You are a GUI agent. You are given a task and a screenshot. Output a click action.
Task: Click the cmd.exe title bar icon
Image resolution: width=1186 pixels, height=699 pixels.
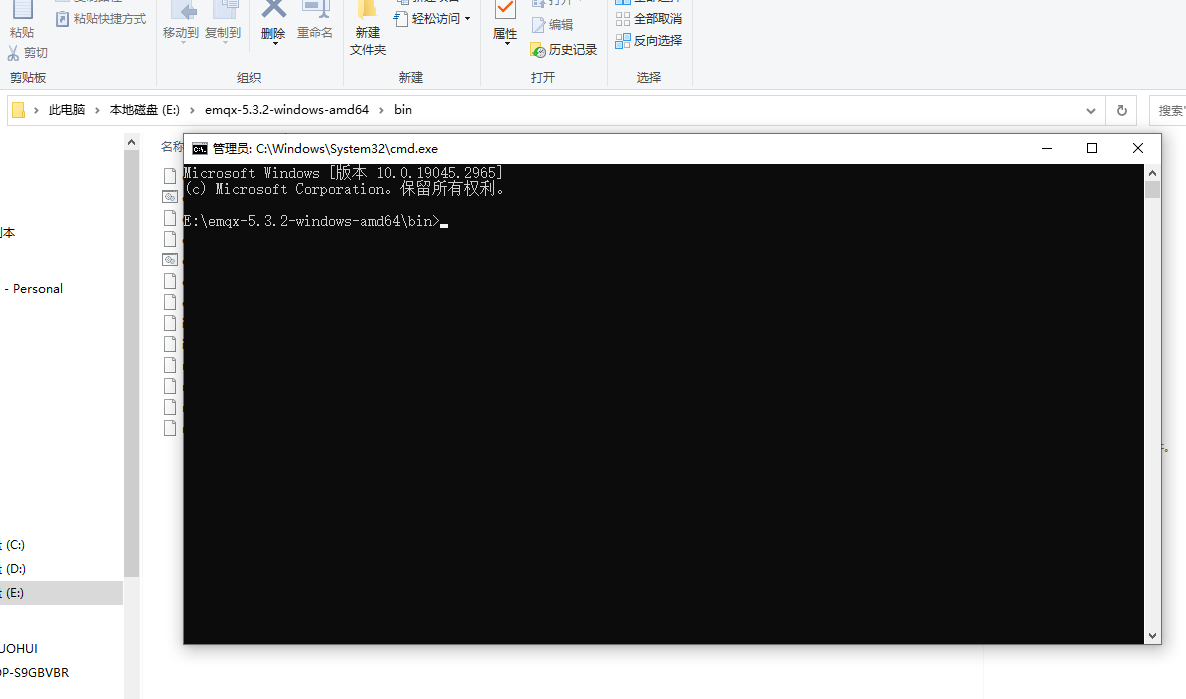point(200,149)
